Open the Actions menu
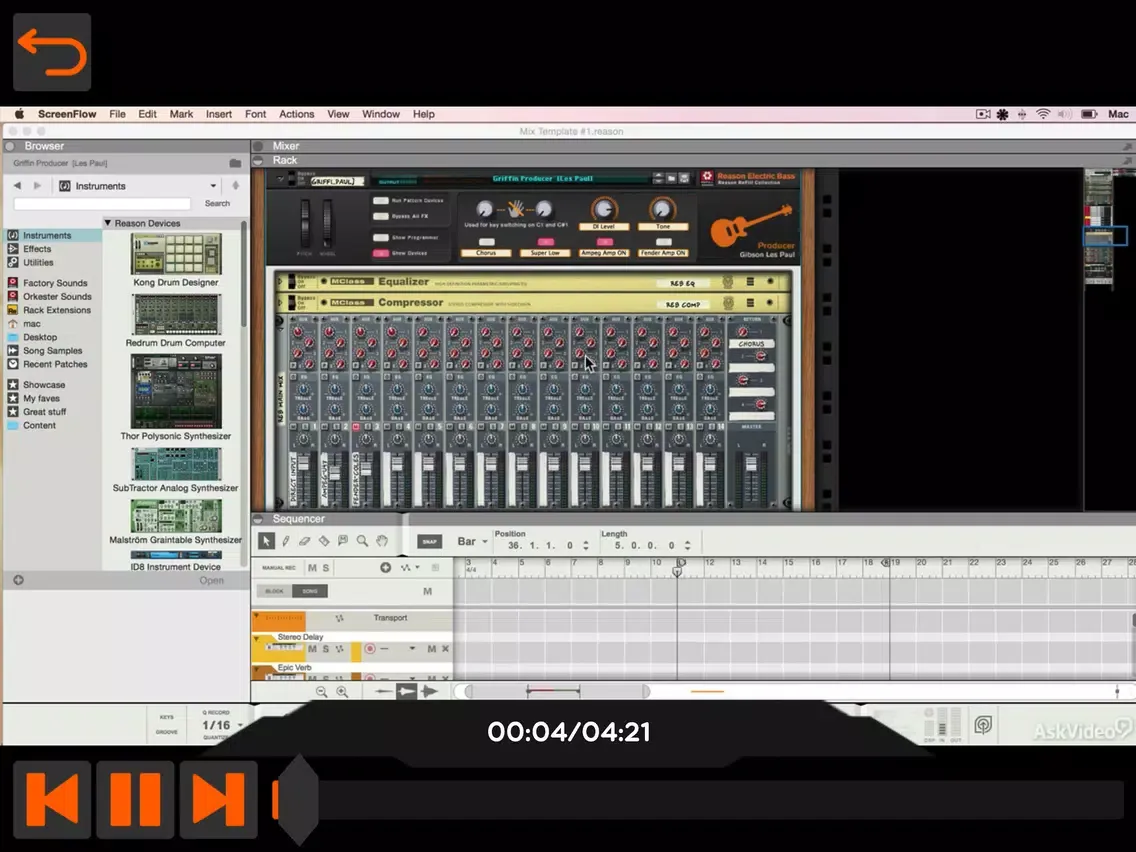This screenshot has width=1136, height=852. pyautogui.click(x=296, y=114)
